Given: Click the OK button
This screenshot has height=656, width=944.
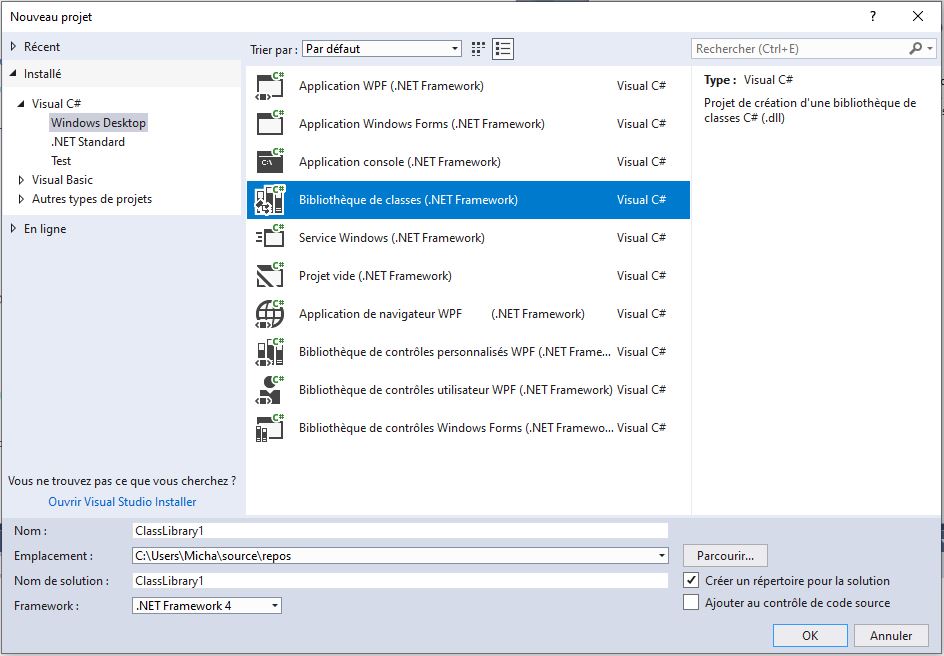Looking at the screenshot, I should tap(810, 636).
